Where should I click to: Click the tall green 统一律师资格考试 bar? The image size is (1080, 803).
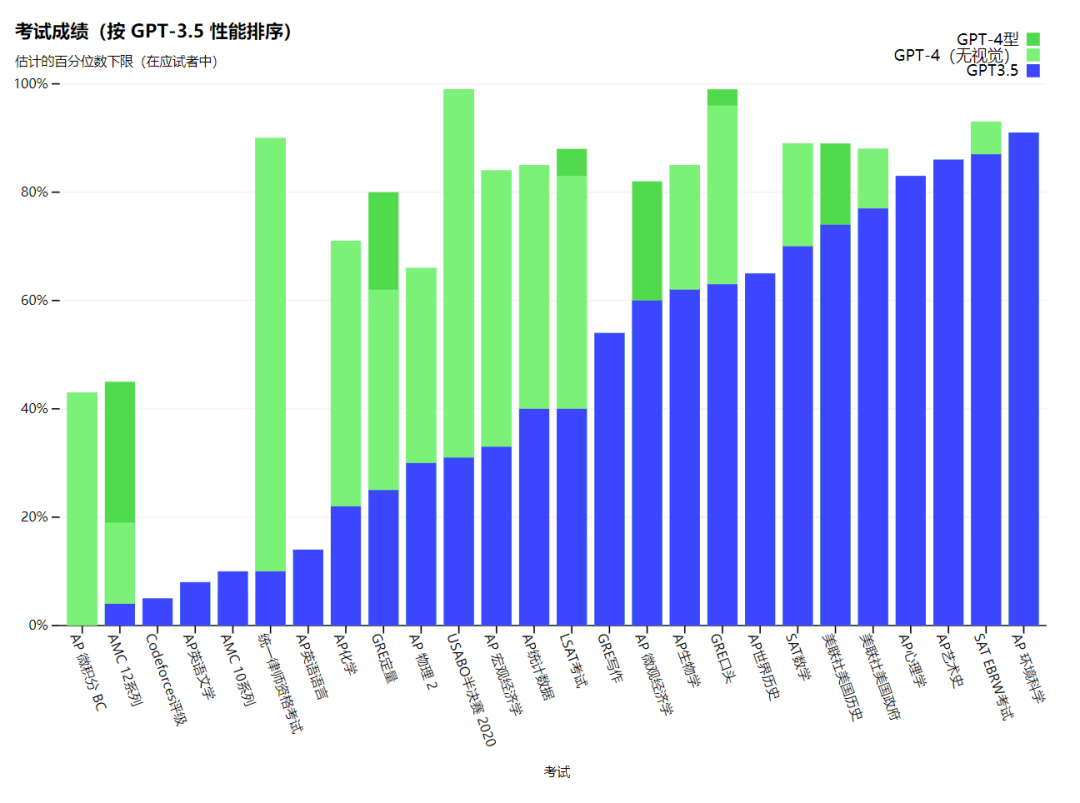click(271, 354)
